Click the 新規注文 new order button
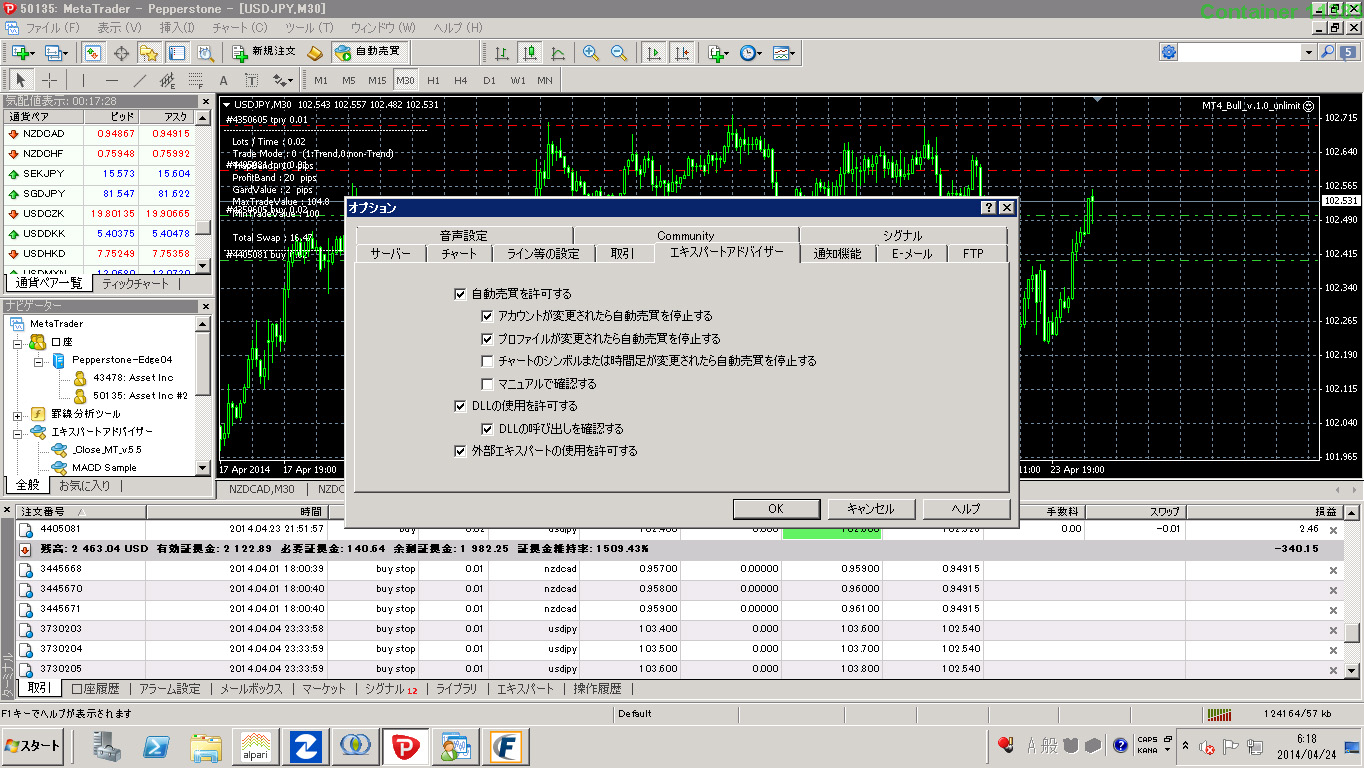 point(264,52)
